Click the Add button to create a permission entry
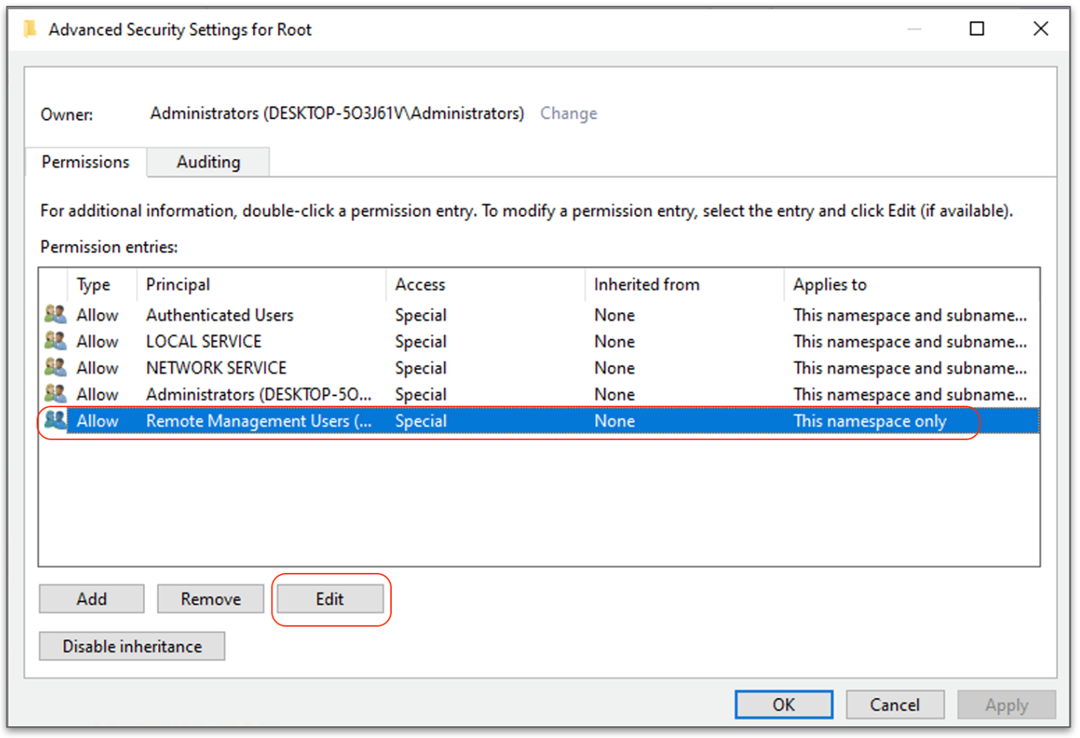This screenshot has height=738, width=1080. tap(91, 598)
